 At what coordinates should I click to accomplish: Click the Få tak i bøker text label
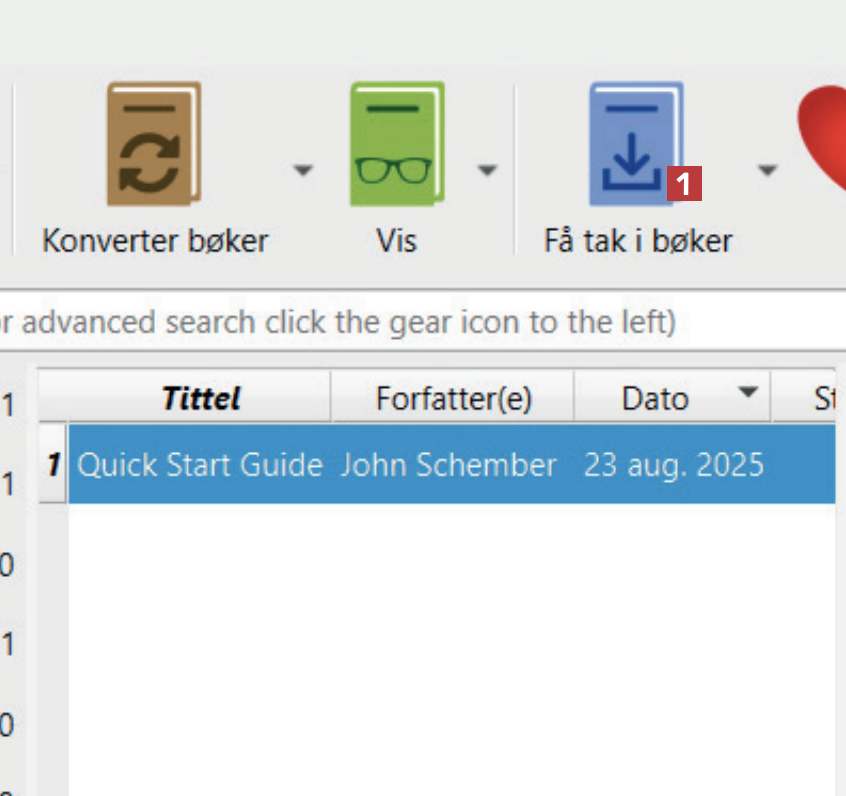coord(638,241)
